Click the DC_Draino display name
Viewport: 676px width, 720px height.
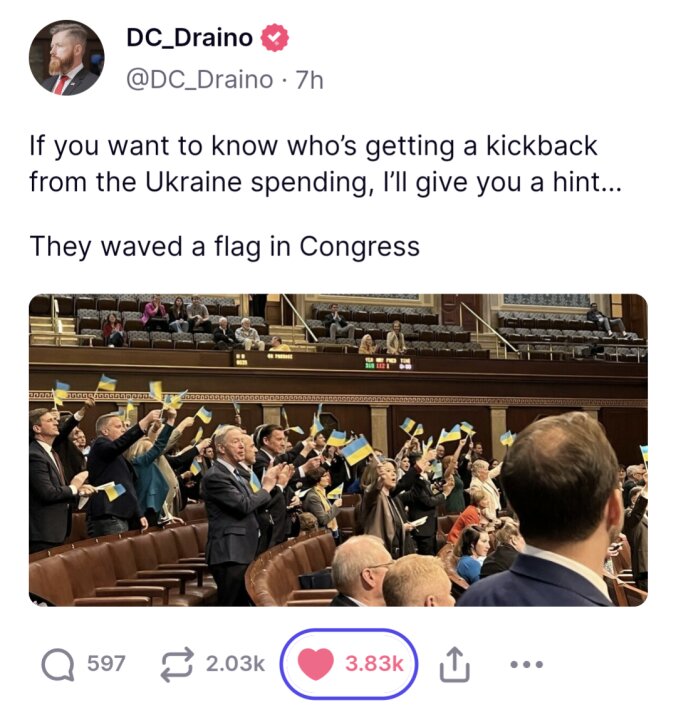(190, 38)
